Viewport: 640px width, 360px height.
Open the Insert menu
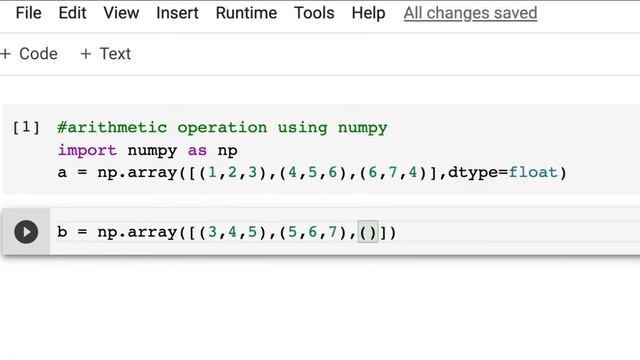(x=177, y=13)
